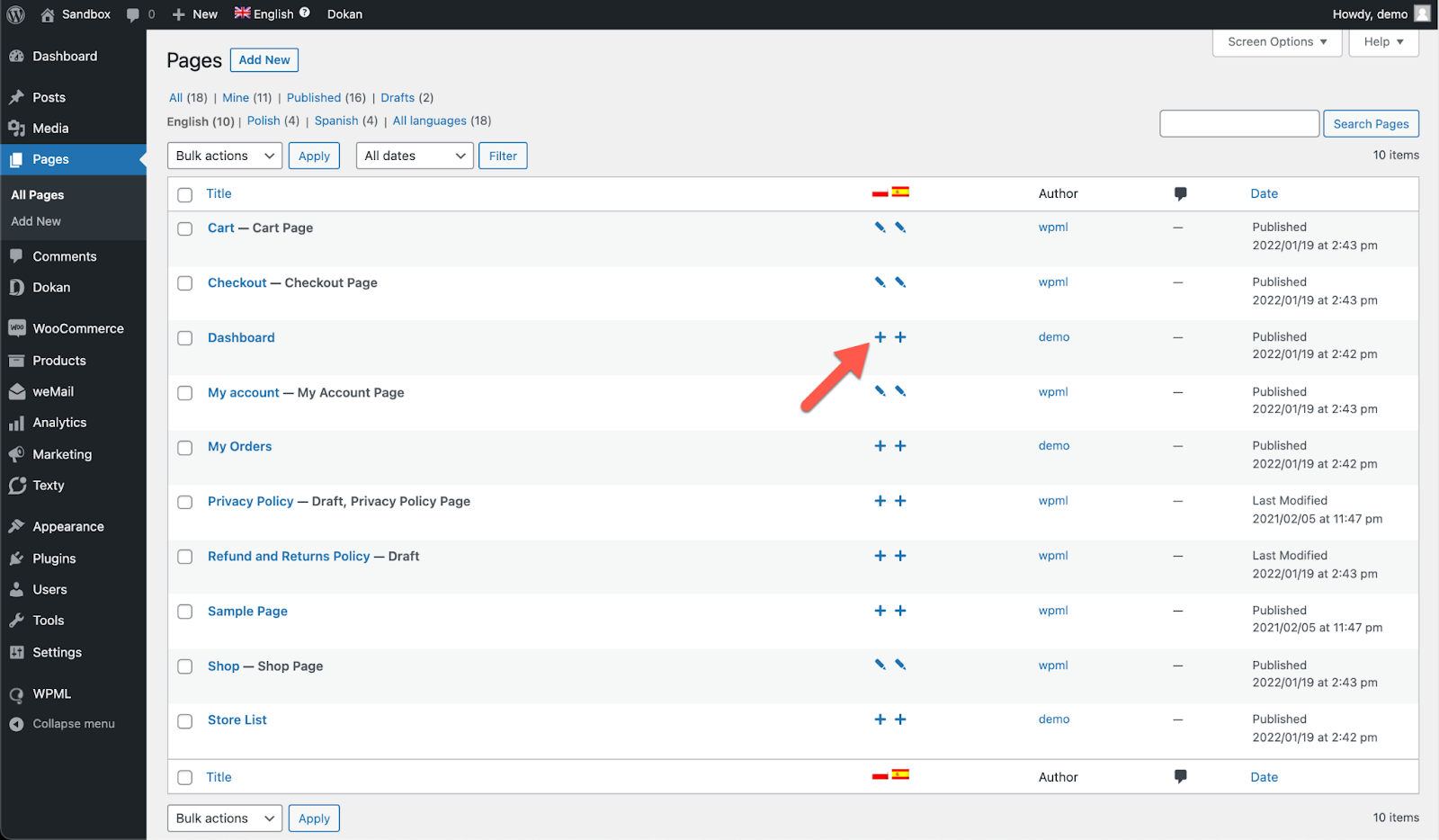The width and height of the screenshot is (1439, 840).
Task: Check the Privacy Policy page checkbox
Action: tap(185, 502)
